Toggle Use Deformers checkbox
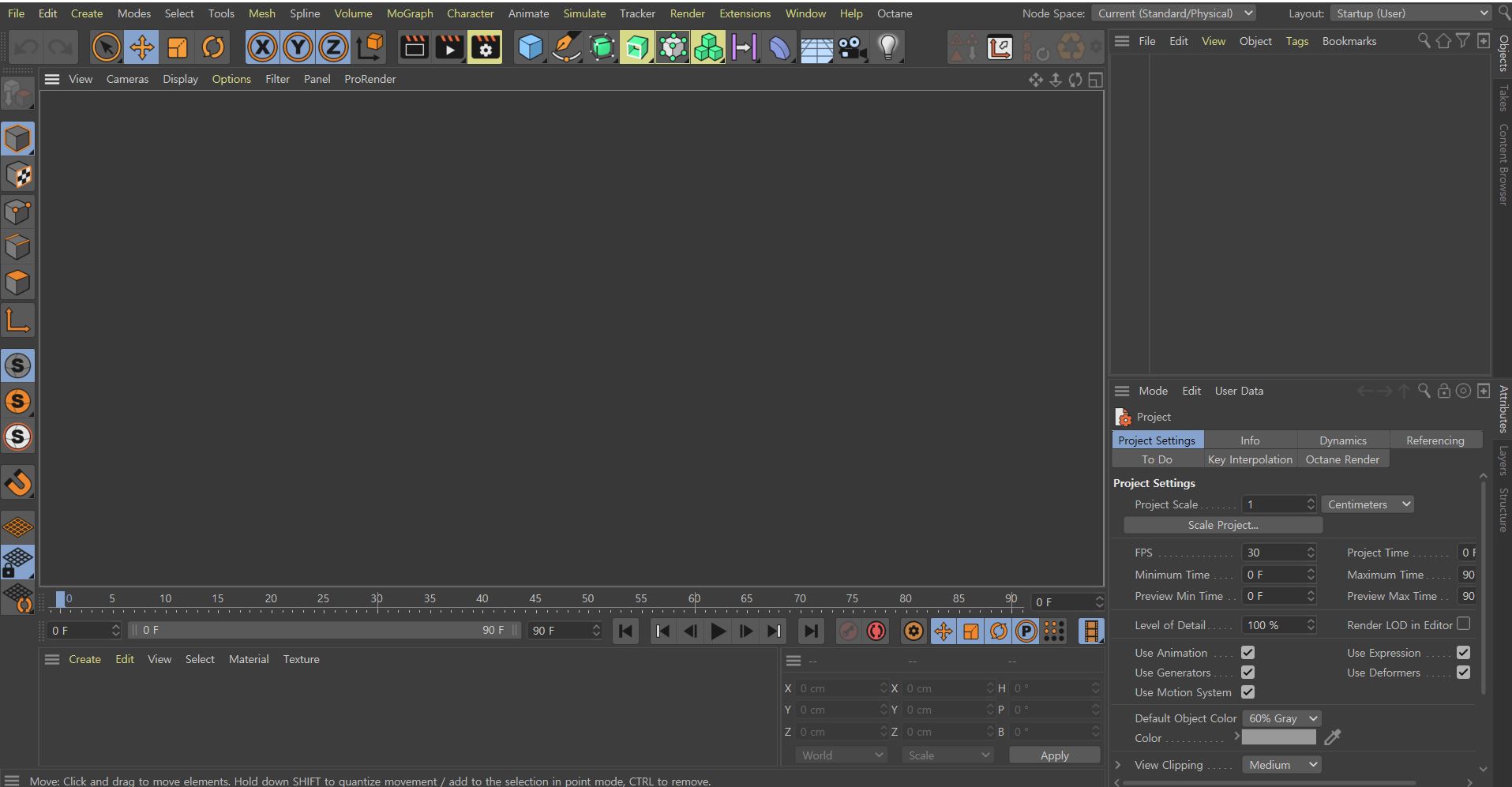 1463,673
